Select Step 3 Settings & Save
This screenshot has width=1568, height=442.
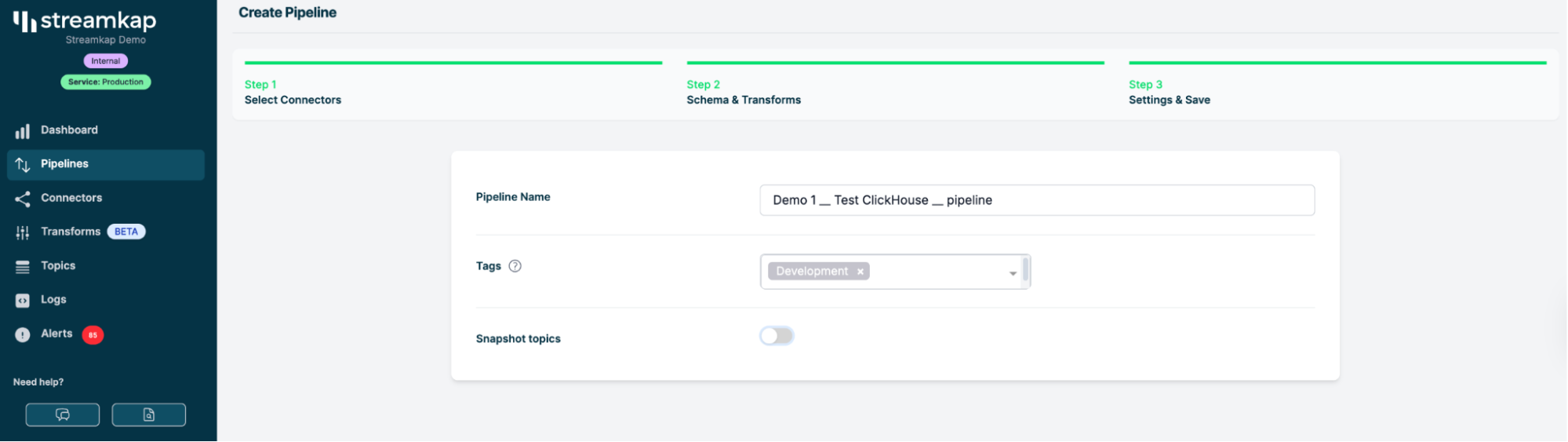(1169, 93)
